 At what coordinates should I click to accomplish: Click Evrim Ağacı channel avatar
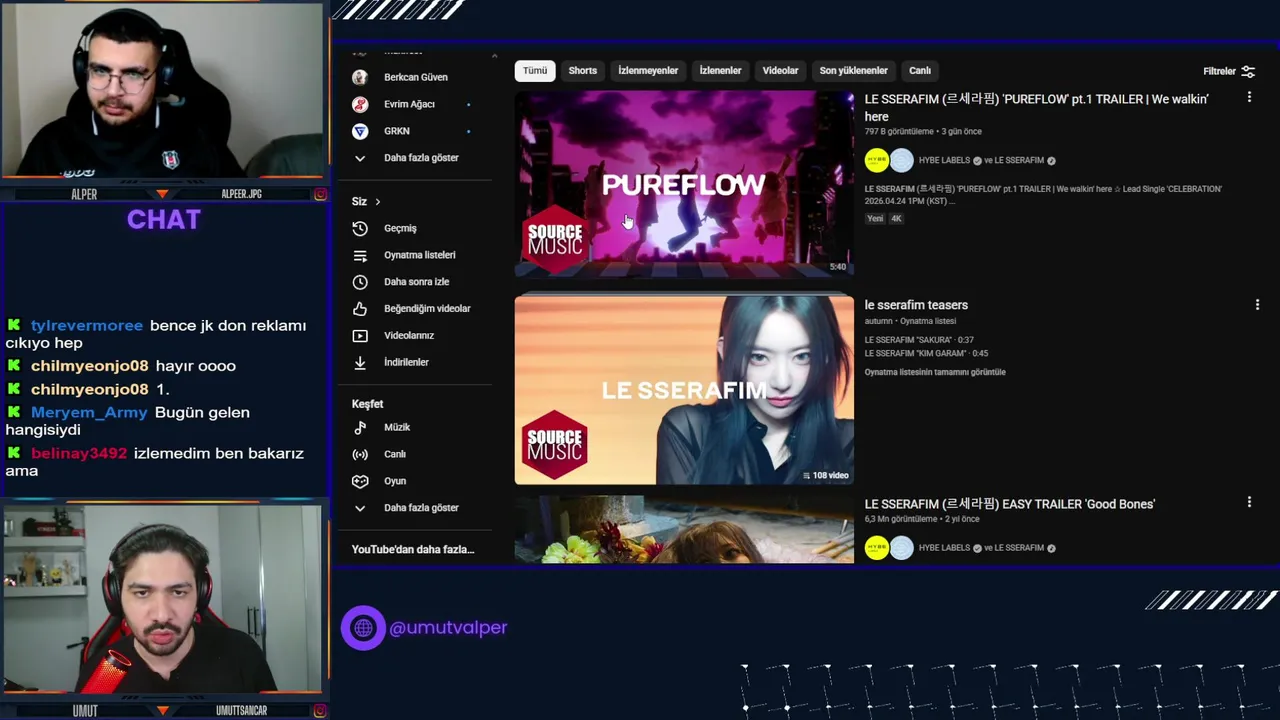point(360,104)
